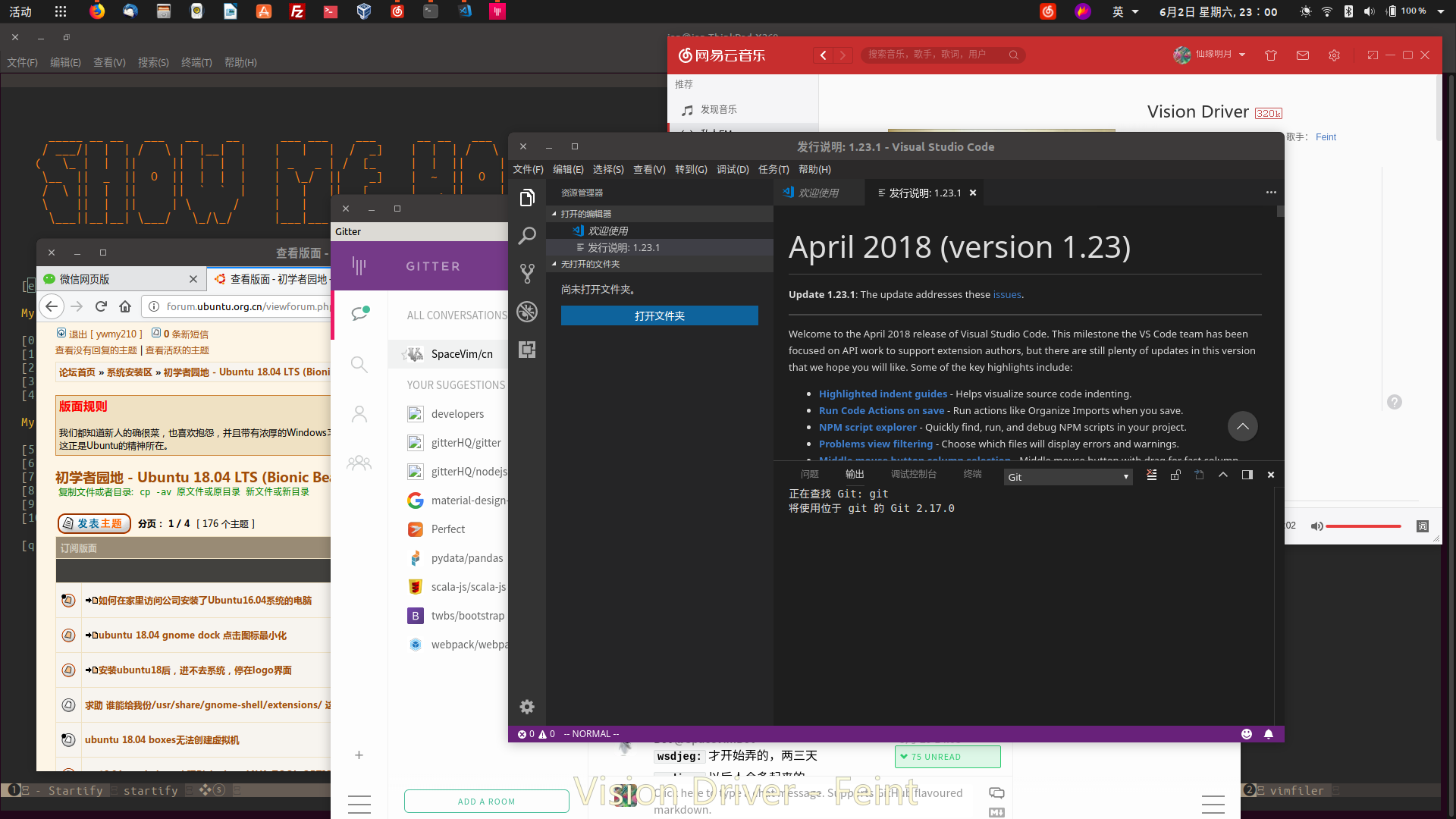Image resolution: width=1456 pixels, height=819 pixels.
Task: Collapse the 无打开的文件夹 section
Action: click(660, 264)
